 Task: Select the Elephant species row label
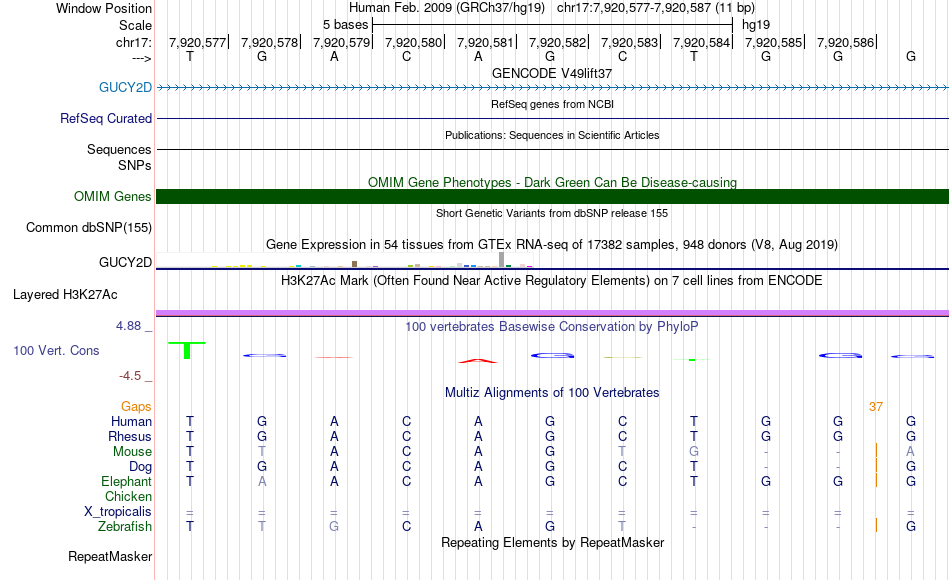[x=126, y=481]
